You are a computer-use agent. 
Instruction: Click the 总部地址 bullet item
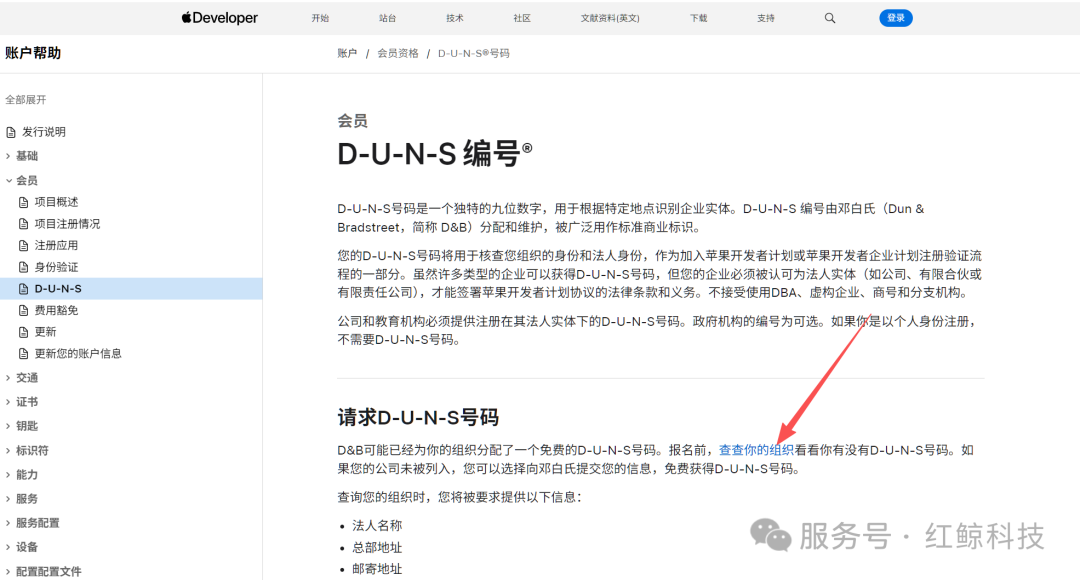point(377,548)
